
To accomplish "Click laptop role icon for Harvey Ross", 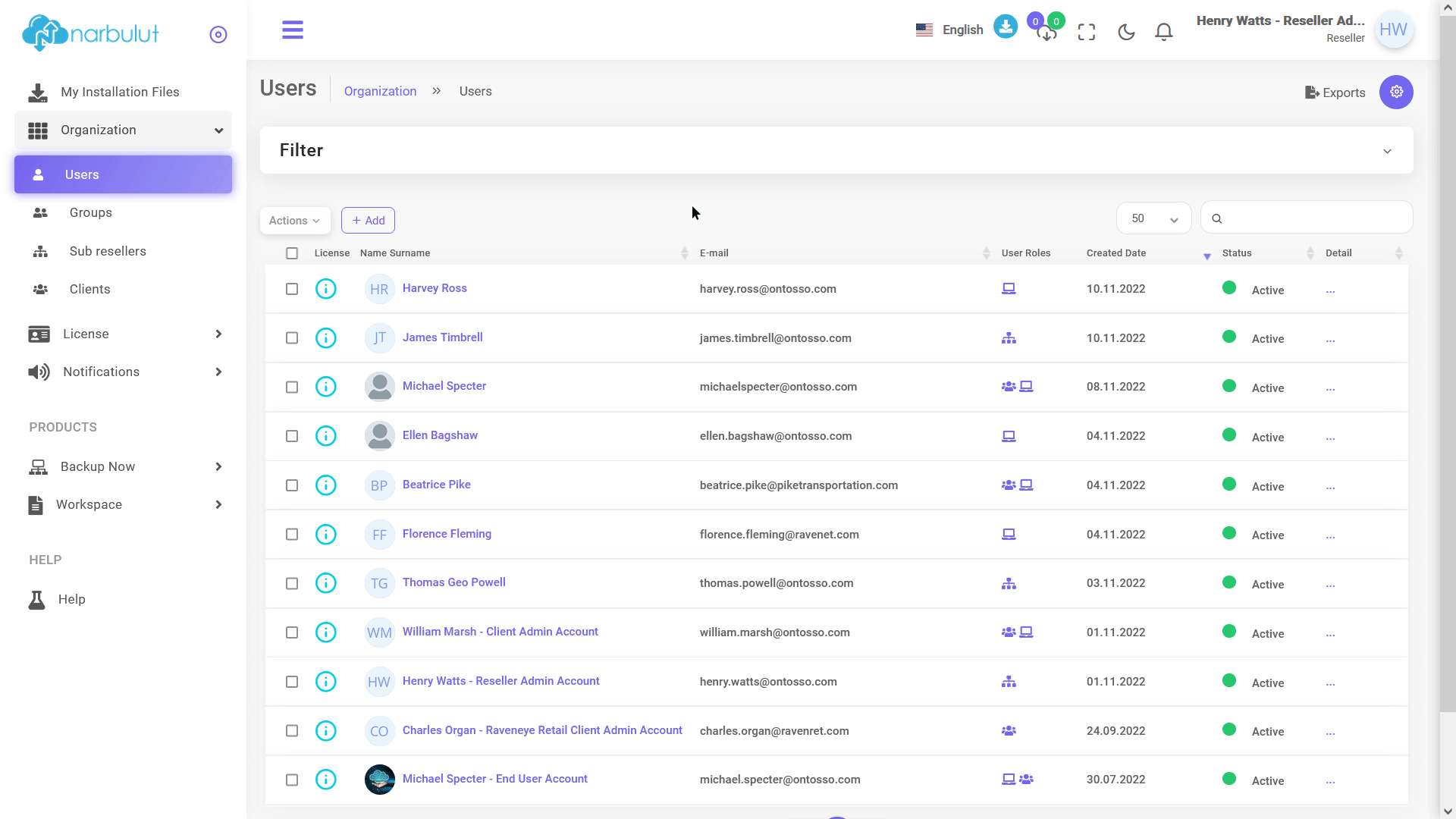I will pos(1009,289).
